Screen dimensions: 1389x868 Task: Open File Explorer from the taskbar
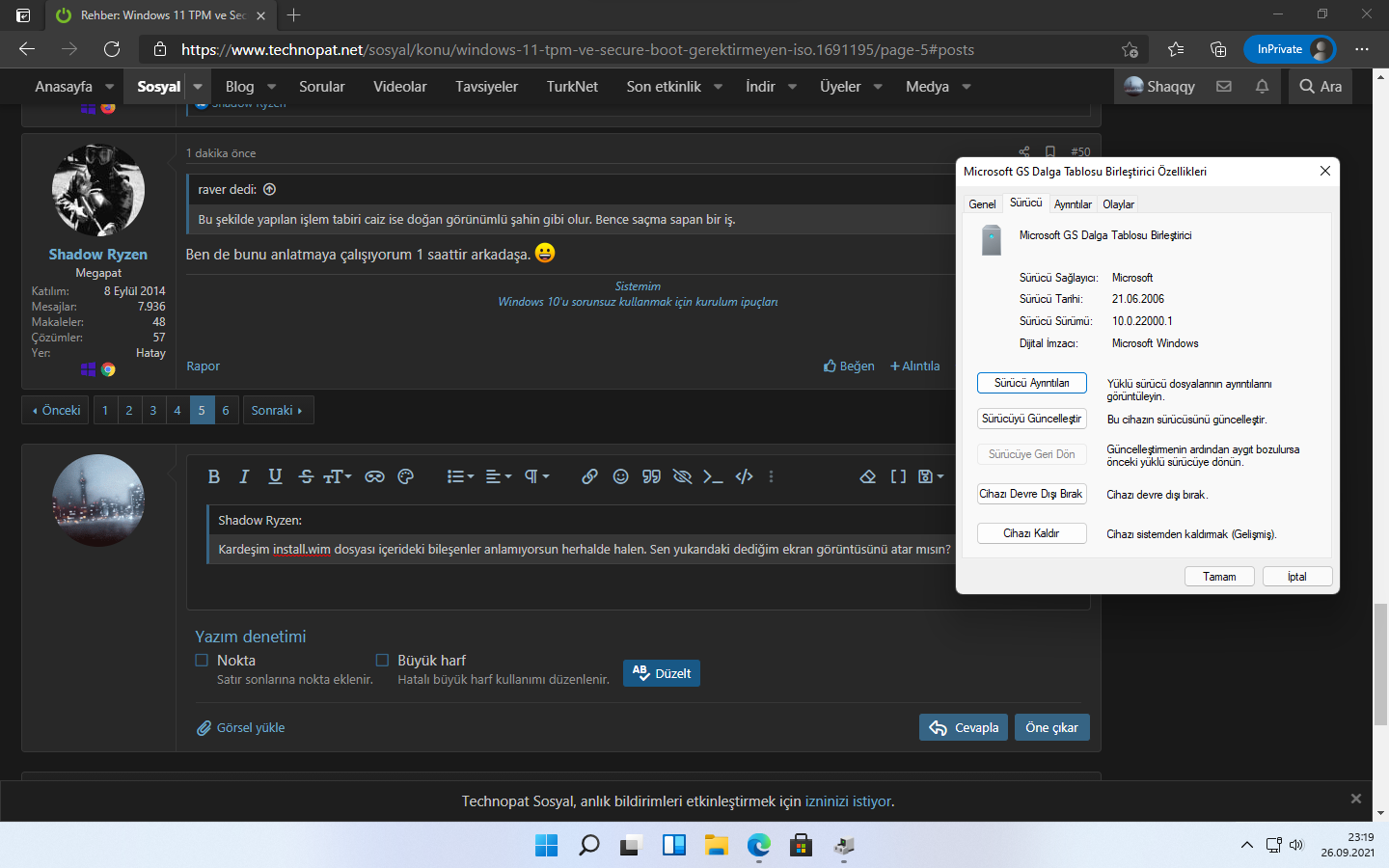pos(716,846)
